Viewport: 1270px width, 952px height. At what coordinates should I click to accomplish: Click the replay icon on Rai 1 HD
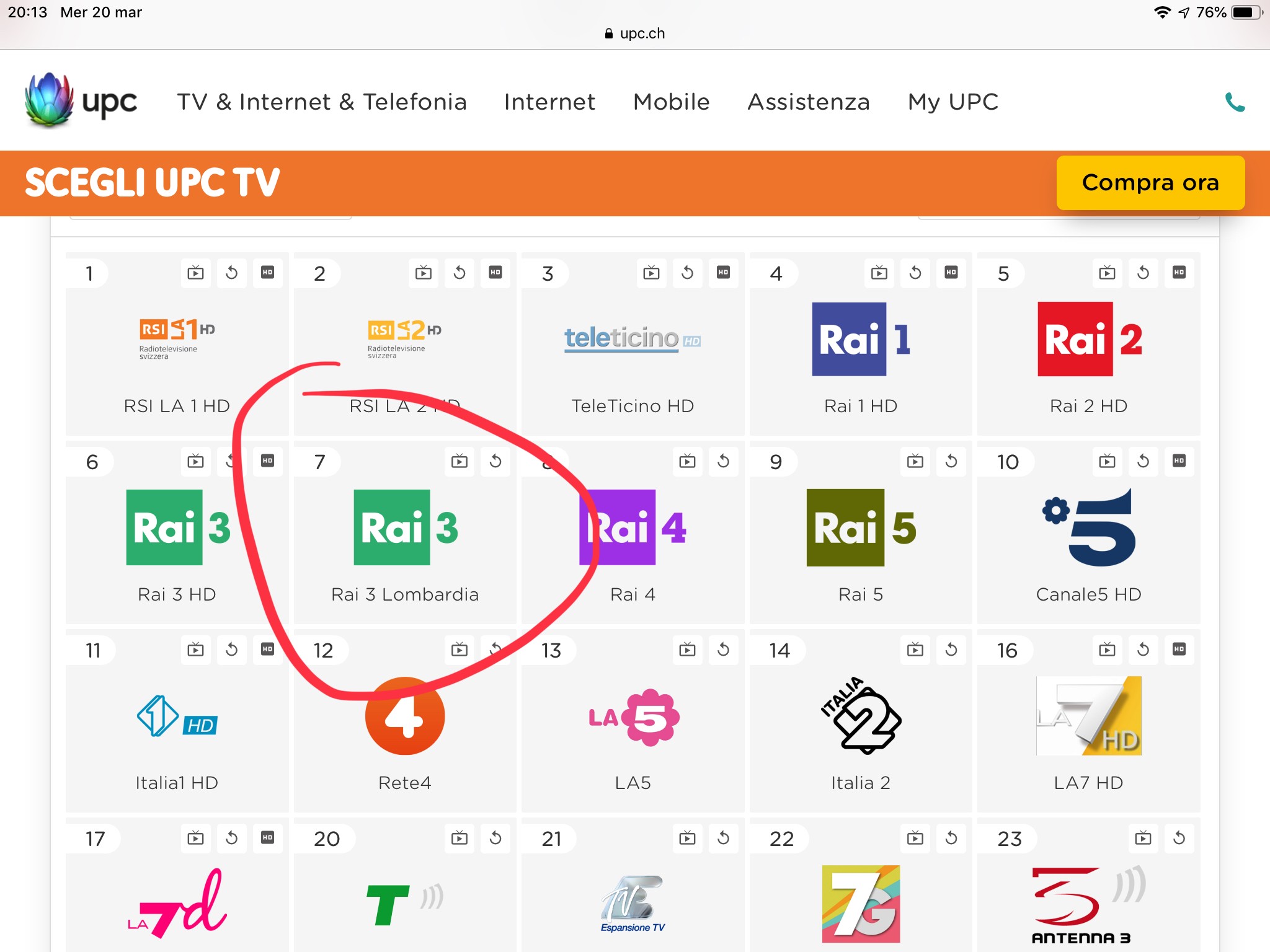click(x=915, y=273)
